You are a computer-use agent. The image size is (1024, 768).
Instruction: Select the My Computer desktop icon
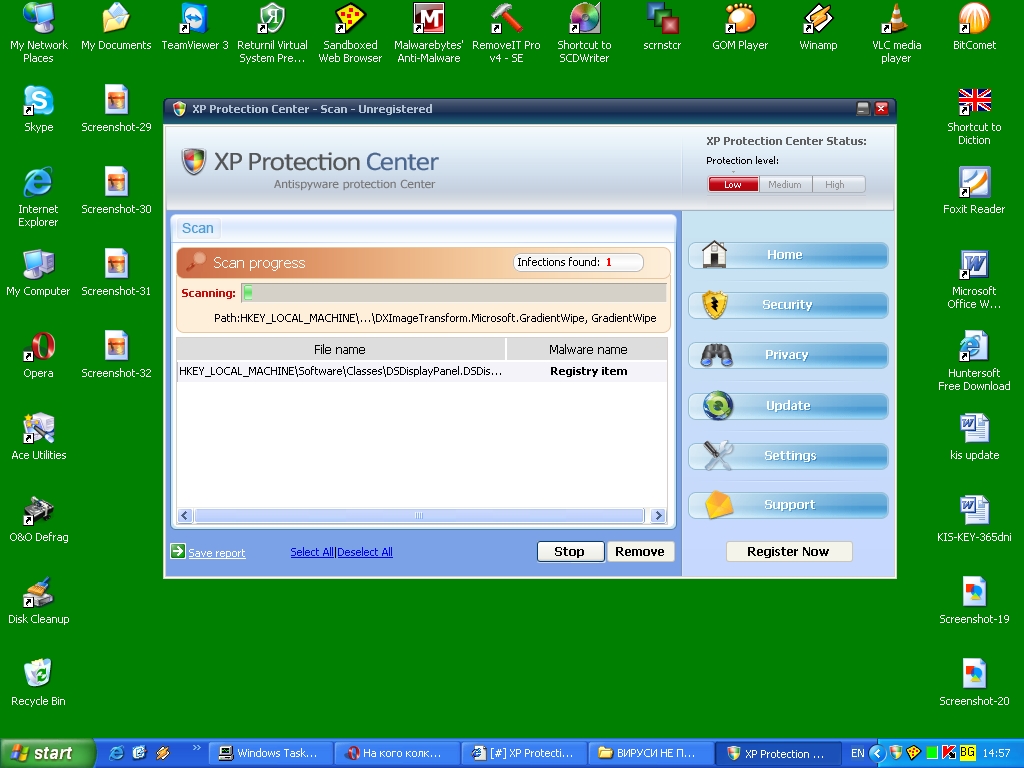38,273
